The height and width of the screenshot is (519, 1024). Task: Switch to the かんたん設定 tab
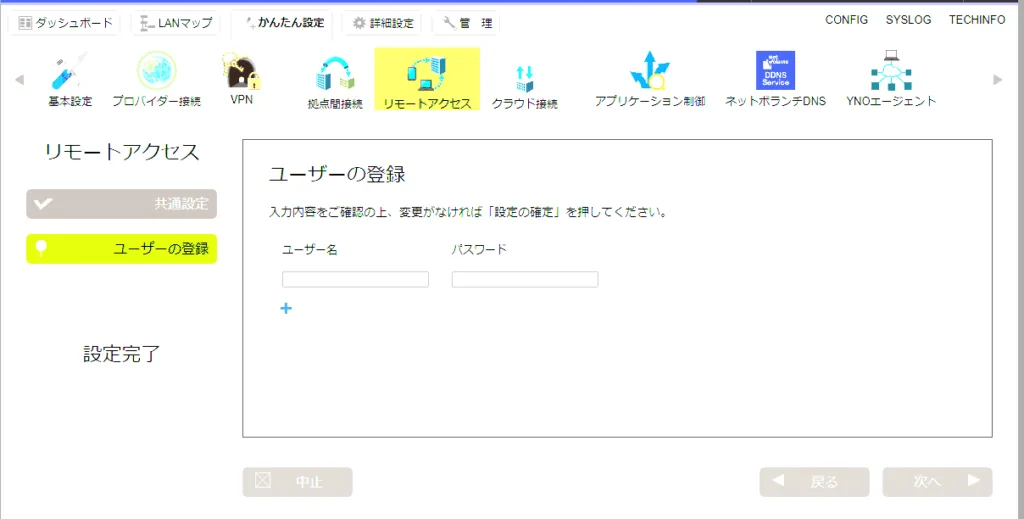tap(284, 23)
